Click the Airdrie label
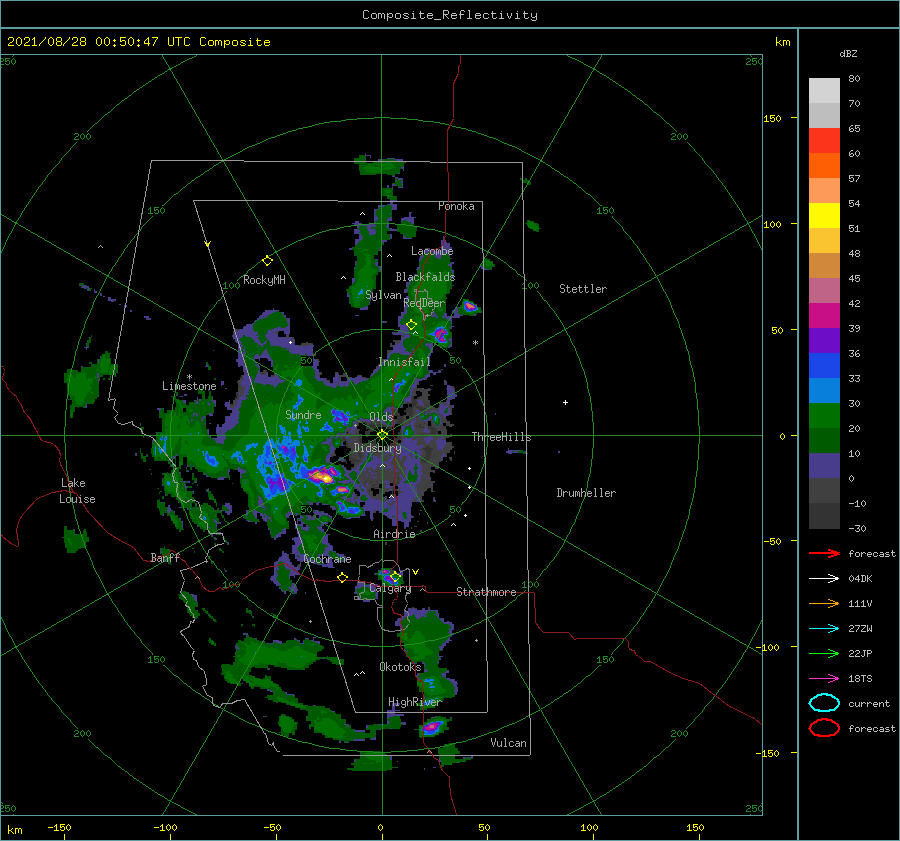900x841 pixels. tap(394, 534)
